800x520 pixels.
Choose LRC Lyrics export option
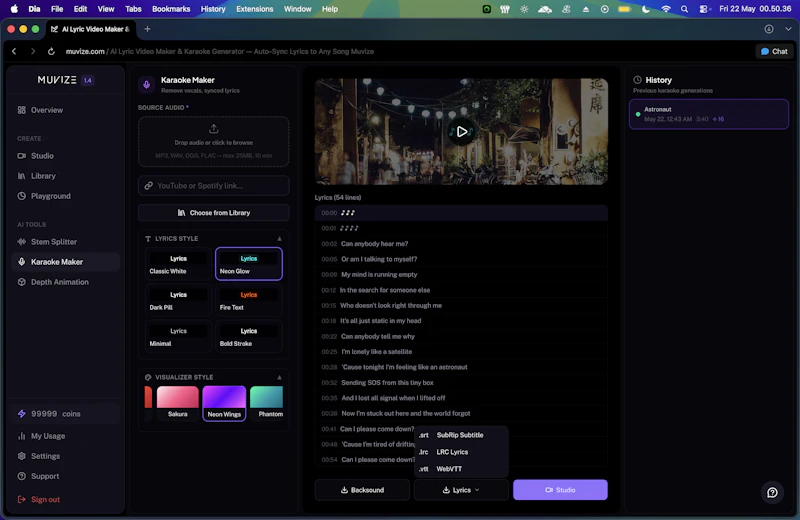pyautogui.click(x=461, y=452)
